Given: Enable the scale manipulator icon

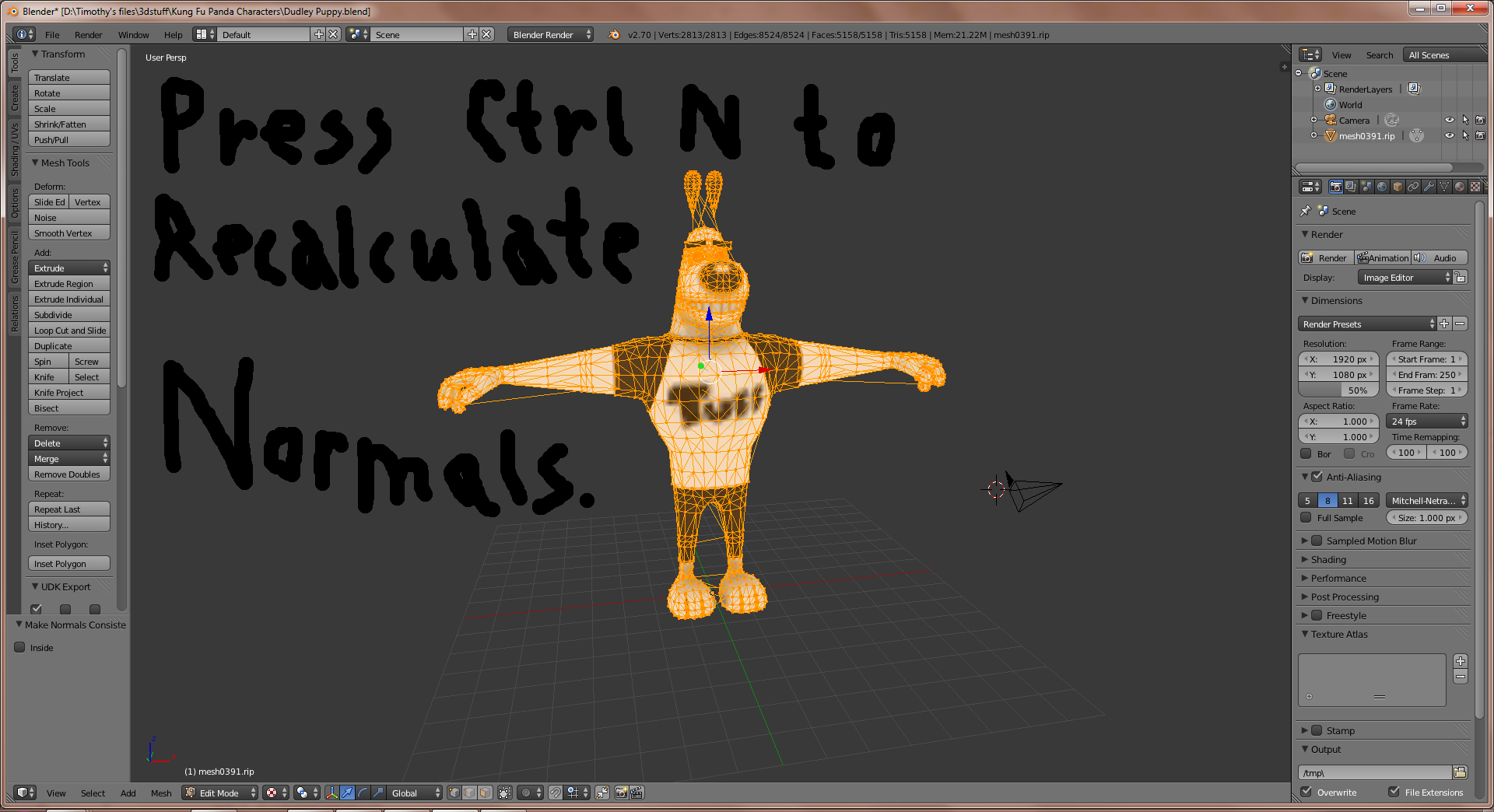Looking at the screenshot, I should [379, 793].
